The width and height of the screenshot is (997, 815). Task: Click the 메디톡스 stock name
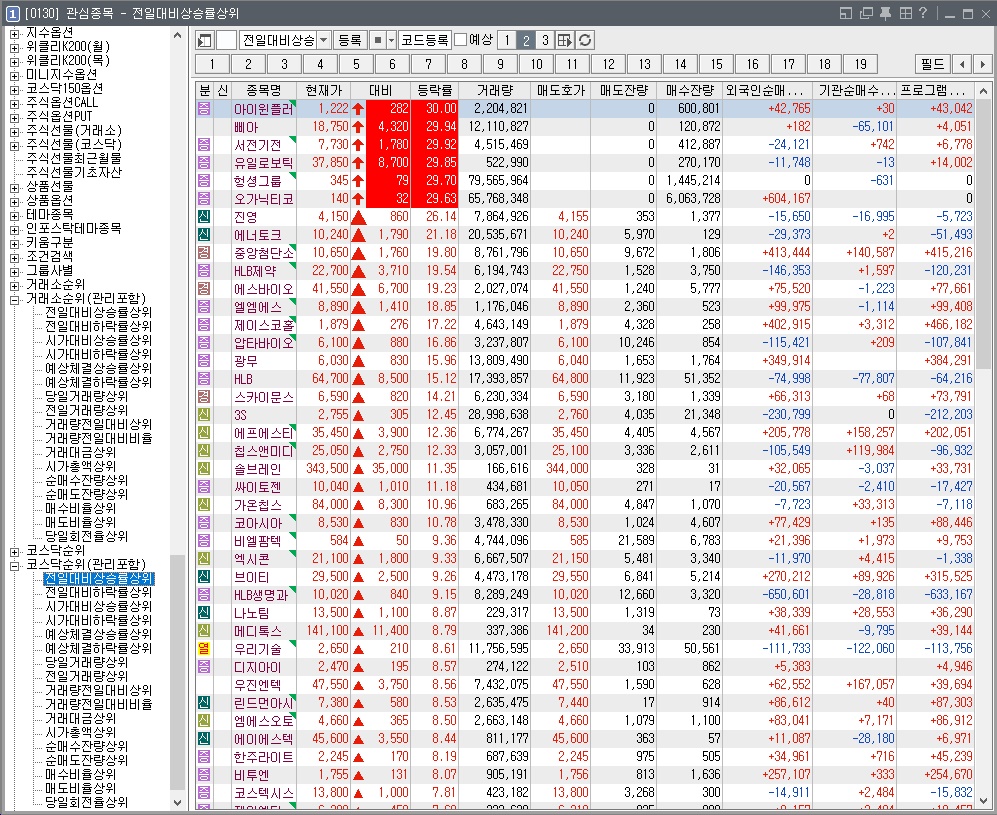pos(258,631)
